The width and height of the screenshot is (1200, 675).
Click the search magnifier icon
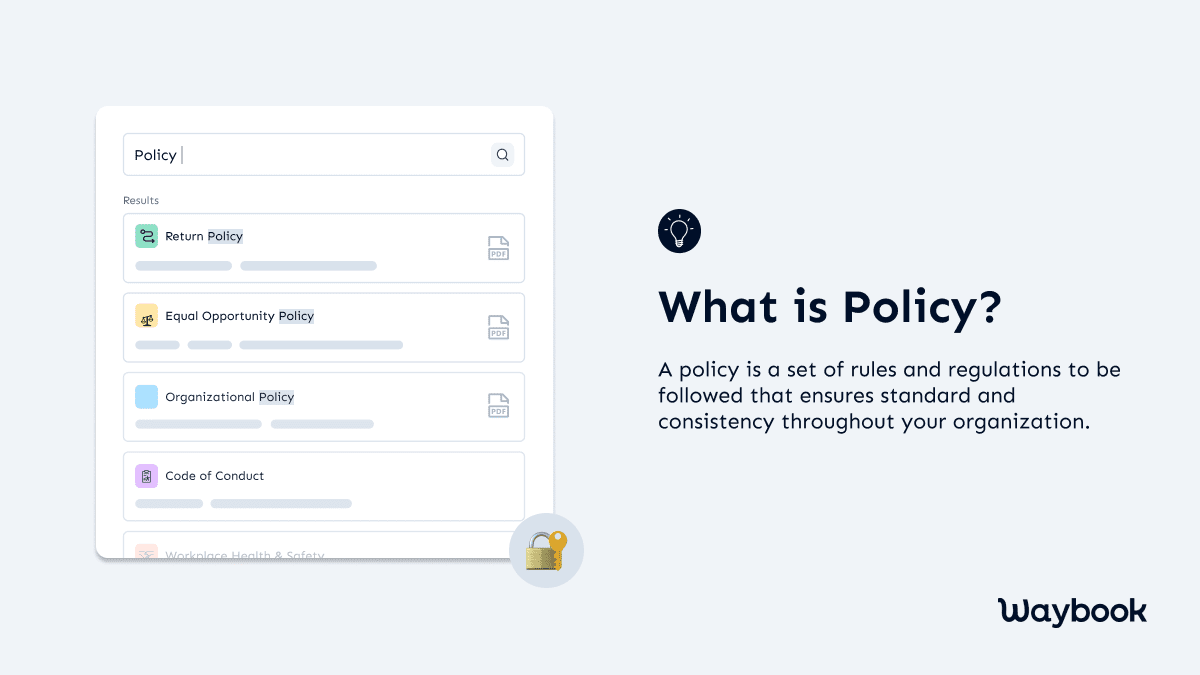tap(502, 154)
